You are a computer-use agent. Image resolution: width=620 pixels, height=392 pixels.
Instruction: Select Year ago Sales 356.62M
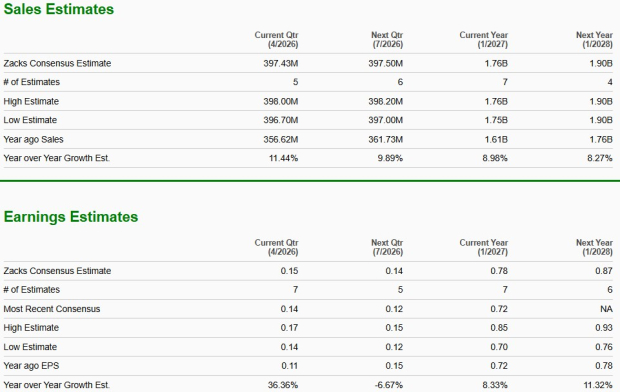[281, 139]
